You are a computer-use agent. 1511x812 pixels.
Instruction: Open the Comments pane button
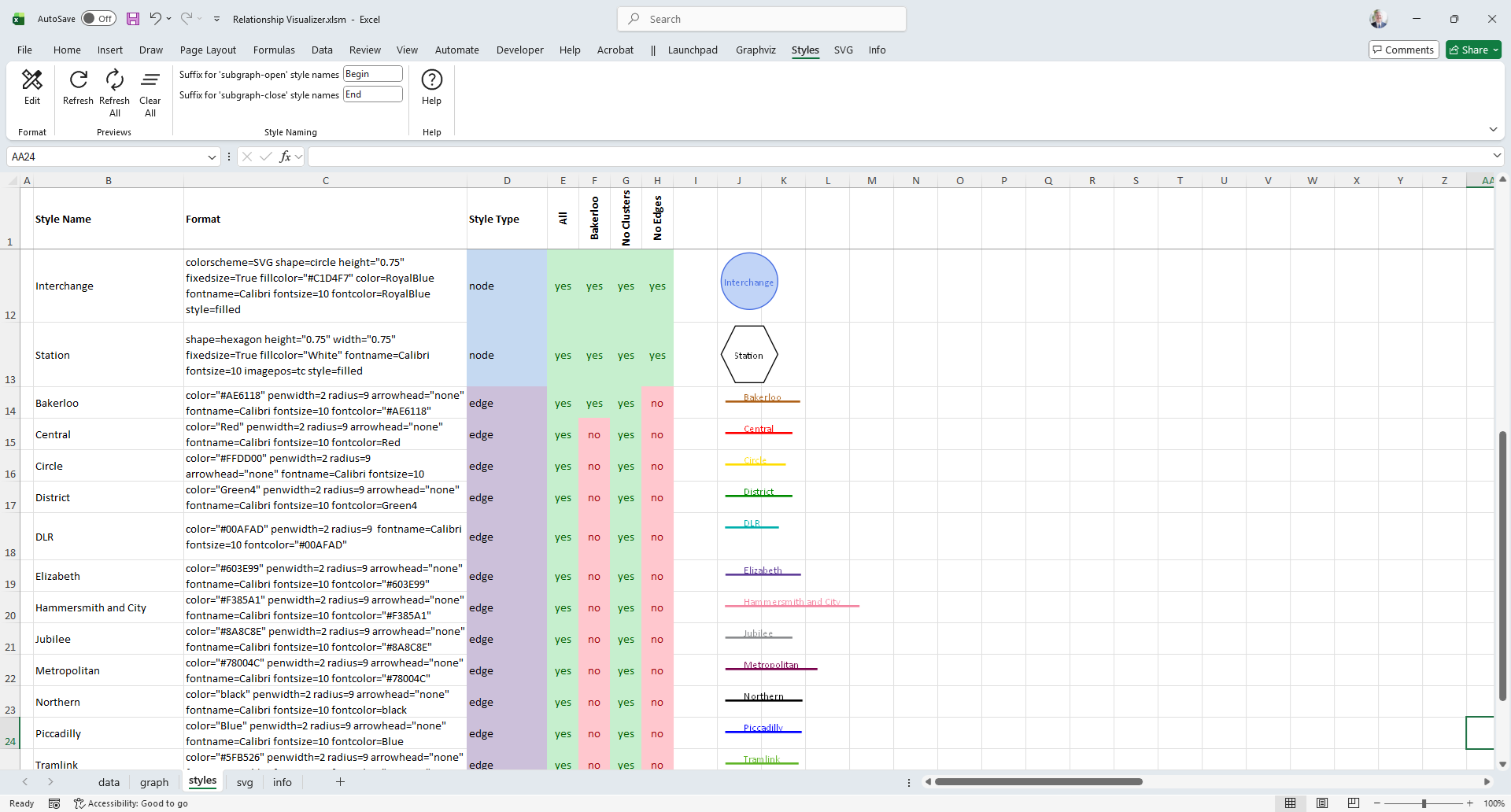[1403, 50]
